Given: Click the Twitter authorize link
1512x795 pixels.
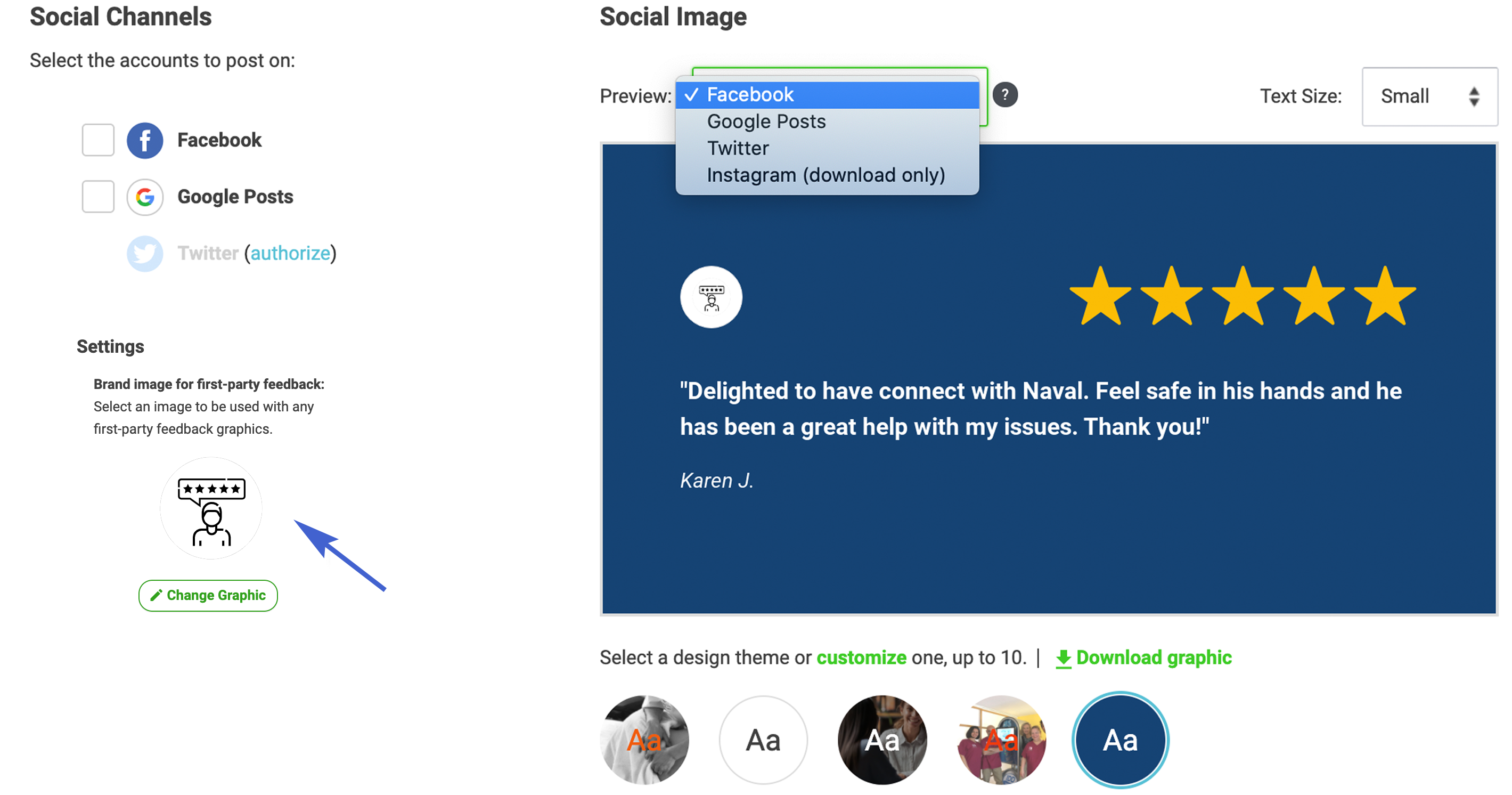Looking at the screenshot, I should (x=290, y=253).
